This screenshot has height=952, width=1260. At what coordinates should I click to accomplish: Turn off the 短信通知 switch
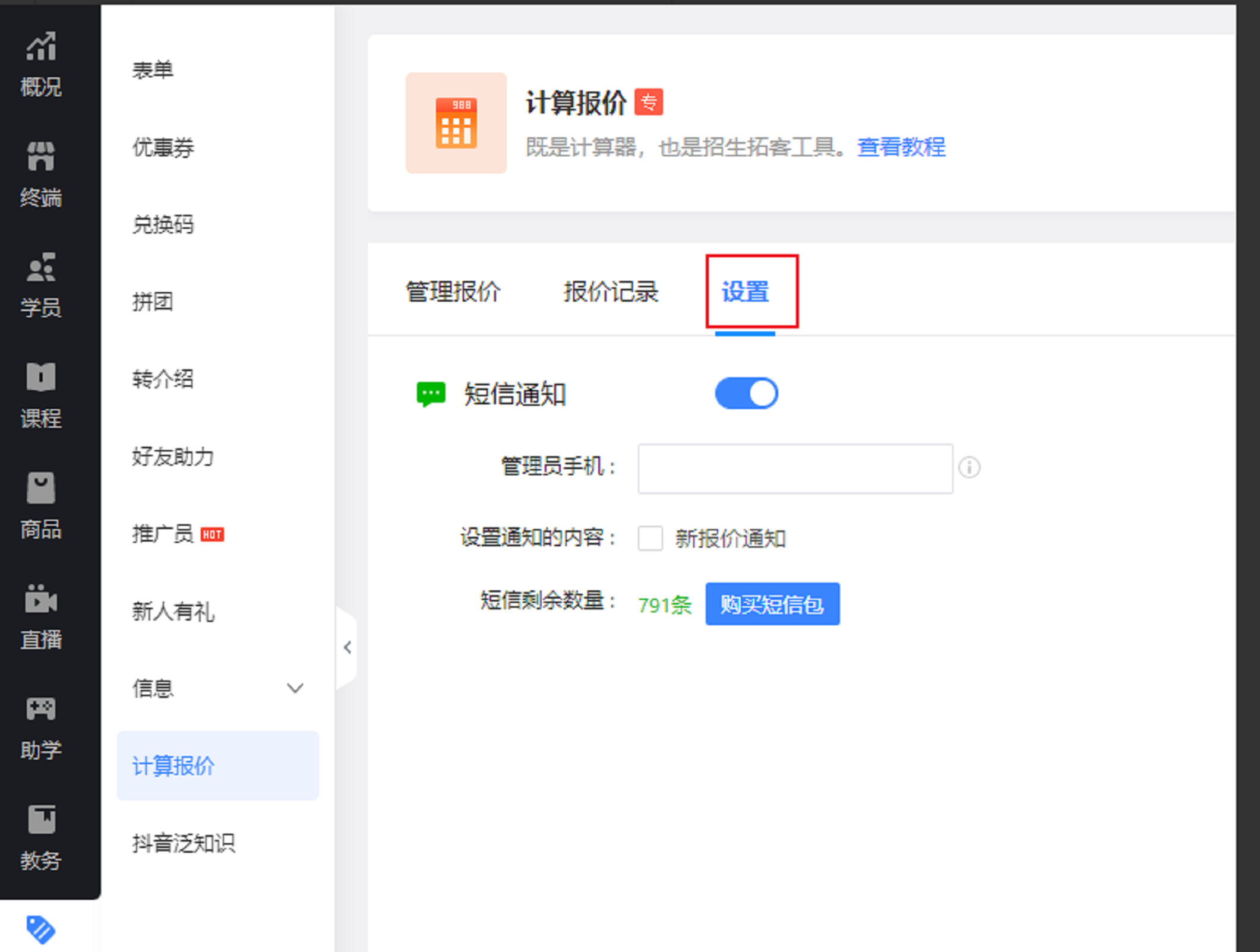746,393
